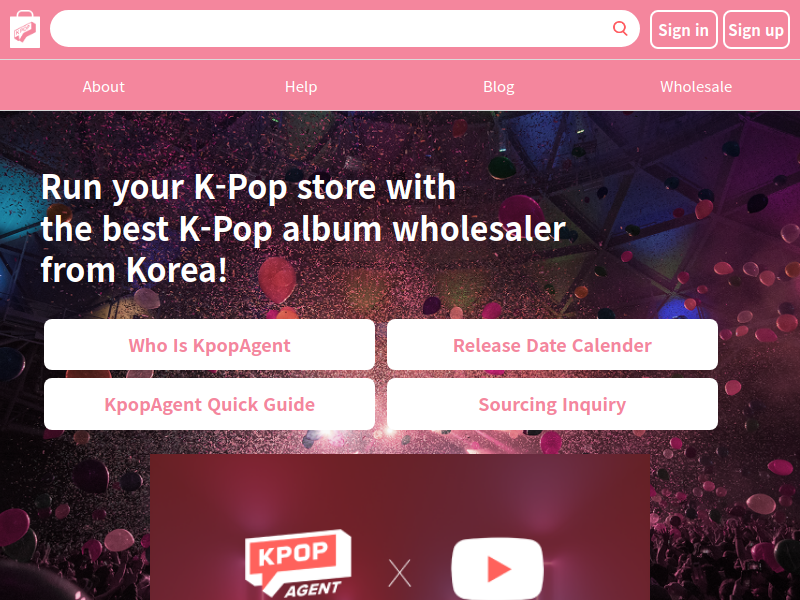Viewport: 800px width, 600px height.
Task: Open KpopAgent Quick Guide
Action: pyautogui.click(x=209, y=404)
